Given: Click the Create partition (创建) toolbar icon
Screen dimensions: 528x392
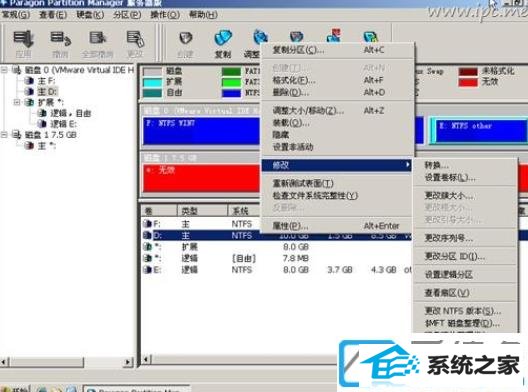Looking at the screenshot, I should pos(185,39).
